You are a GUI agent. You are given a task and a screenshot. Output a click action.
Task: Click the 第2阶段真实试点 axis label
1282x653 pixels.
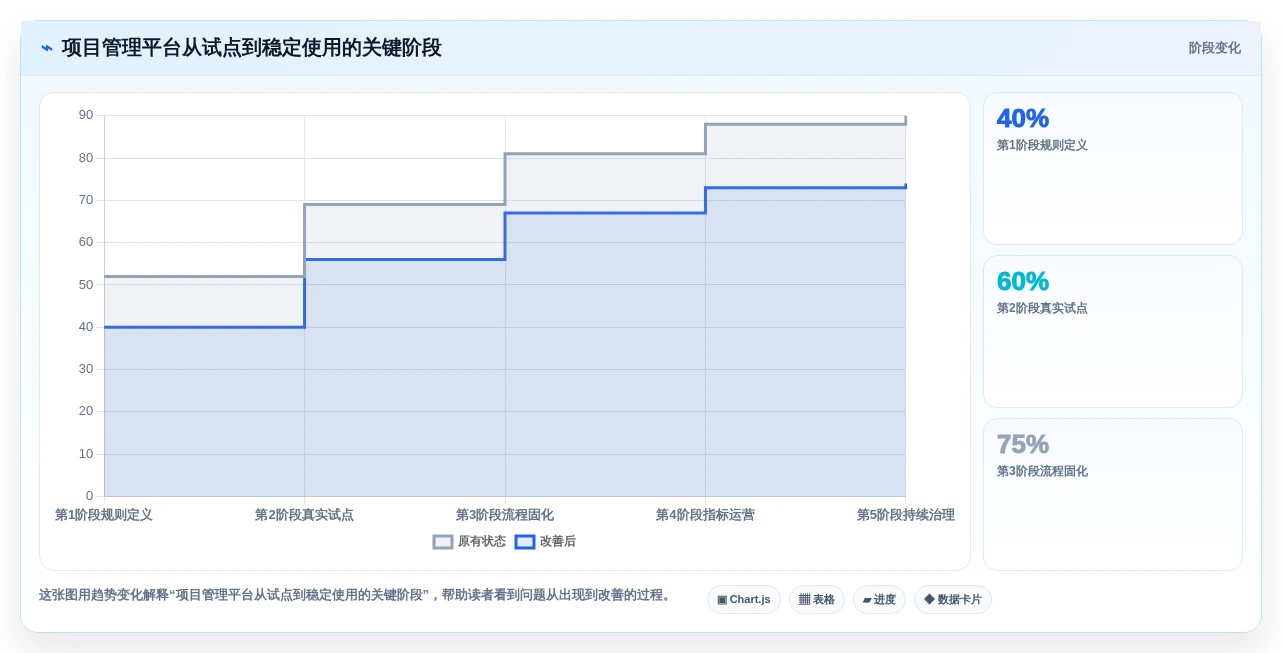(304, 515)
